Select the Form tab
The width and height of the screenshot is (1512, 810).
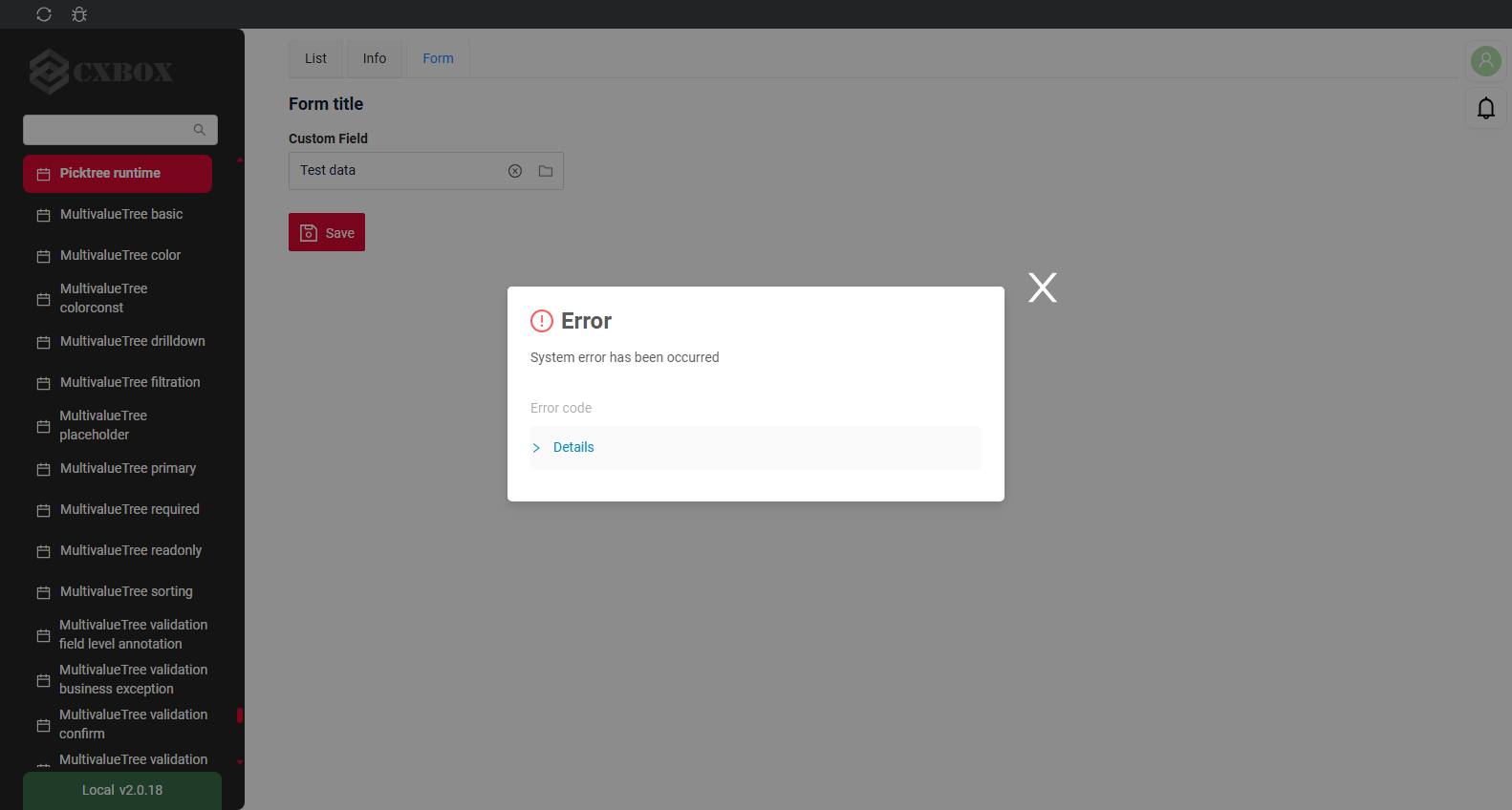tap(439, 58)
